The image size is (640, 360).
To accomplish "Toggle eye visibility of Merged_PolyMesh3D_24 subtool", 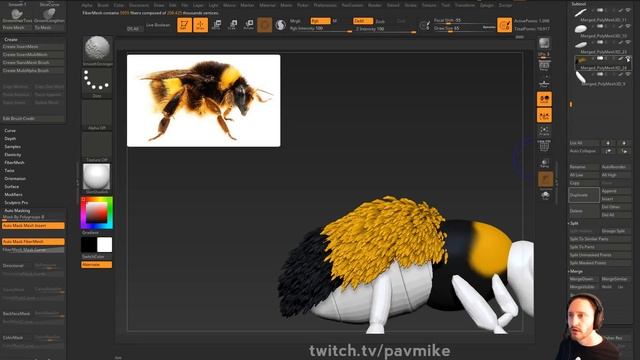I will pos(628,59).
